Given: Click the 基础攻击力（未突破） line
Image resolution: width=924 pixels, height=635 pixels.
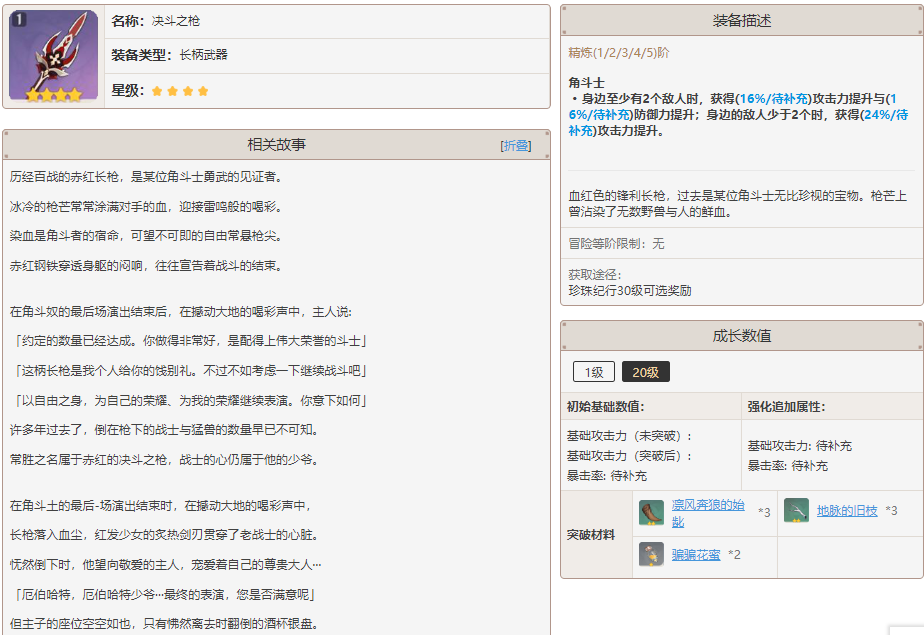Looking at the screenshot, I should 629,436.
